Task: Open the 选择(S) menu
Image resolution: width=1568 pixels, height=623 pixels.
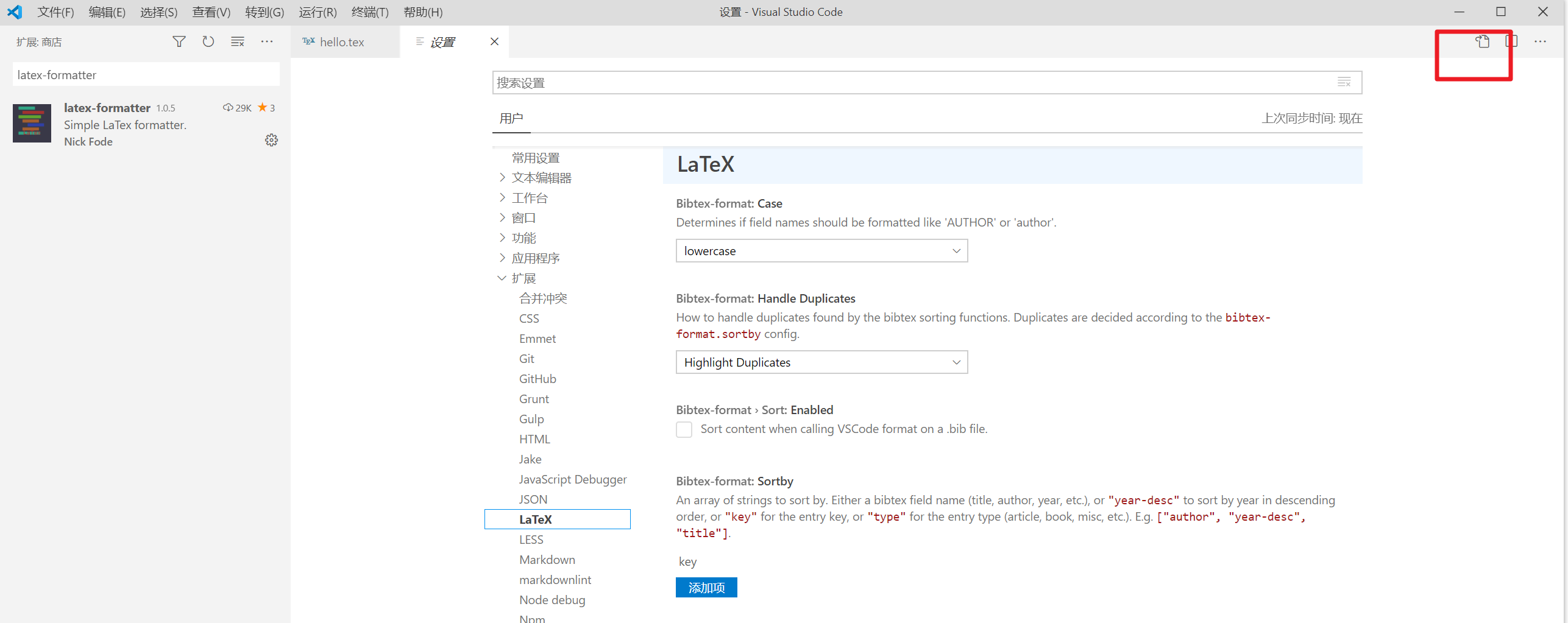Action: (158, 12)
